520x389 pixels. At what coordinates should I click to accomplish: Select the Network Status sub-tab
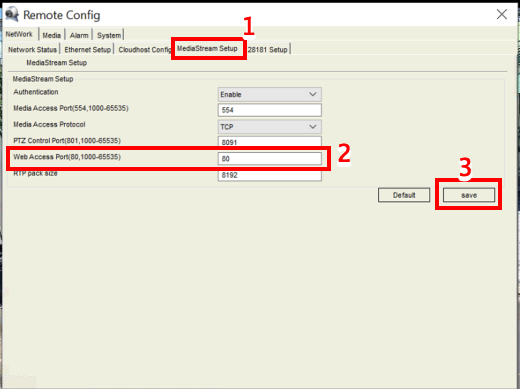32,50
